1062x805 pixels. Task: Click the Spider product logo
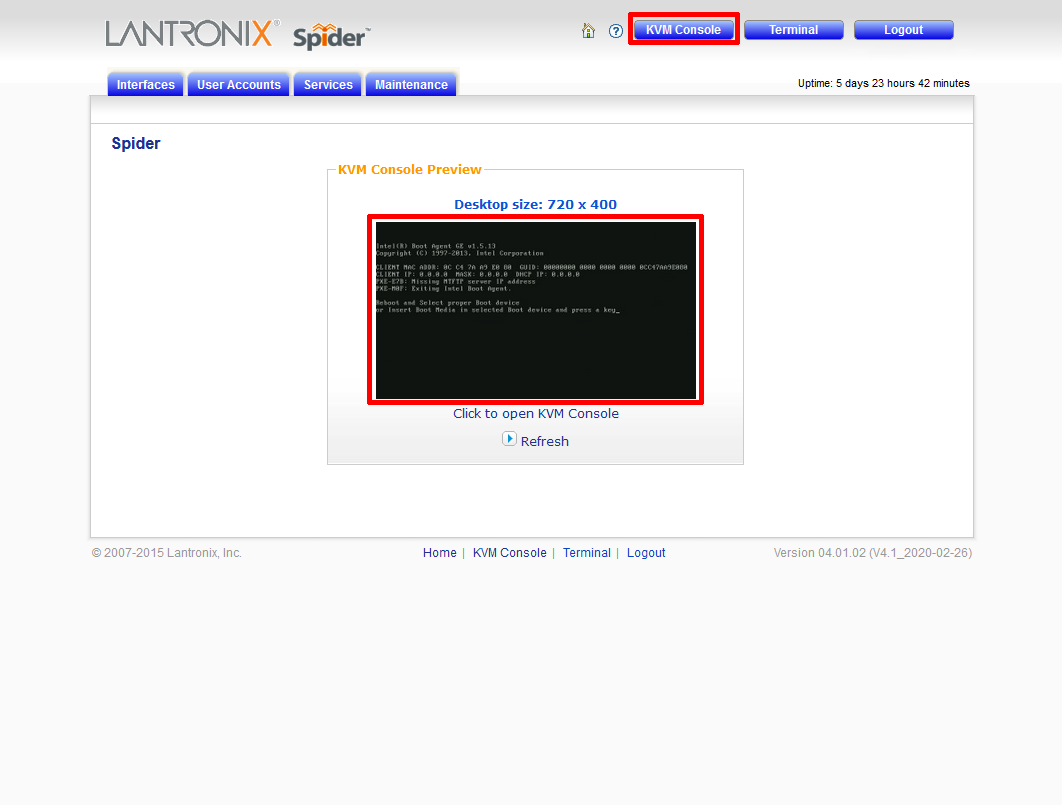point(331,37)
